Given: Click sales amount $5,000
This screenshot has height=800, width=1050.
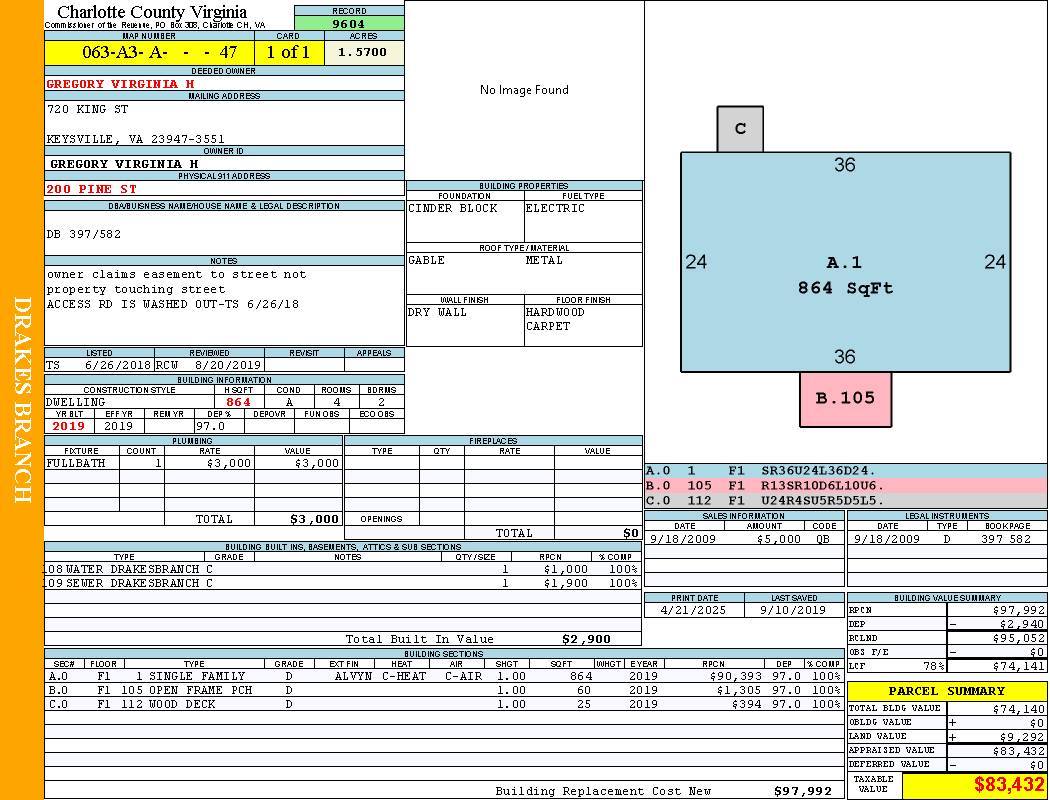Looking at the screenshot, I should click(x=779, y=539).
